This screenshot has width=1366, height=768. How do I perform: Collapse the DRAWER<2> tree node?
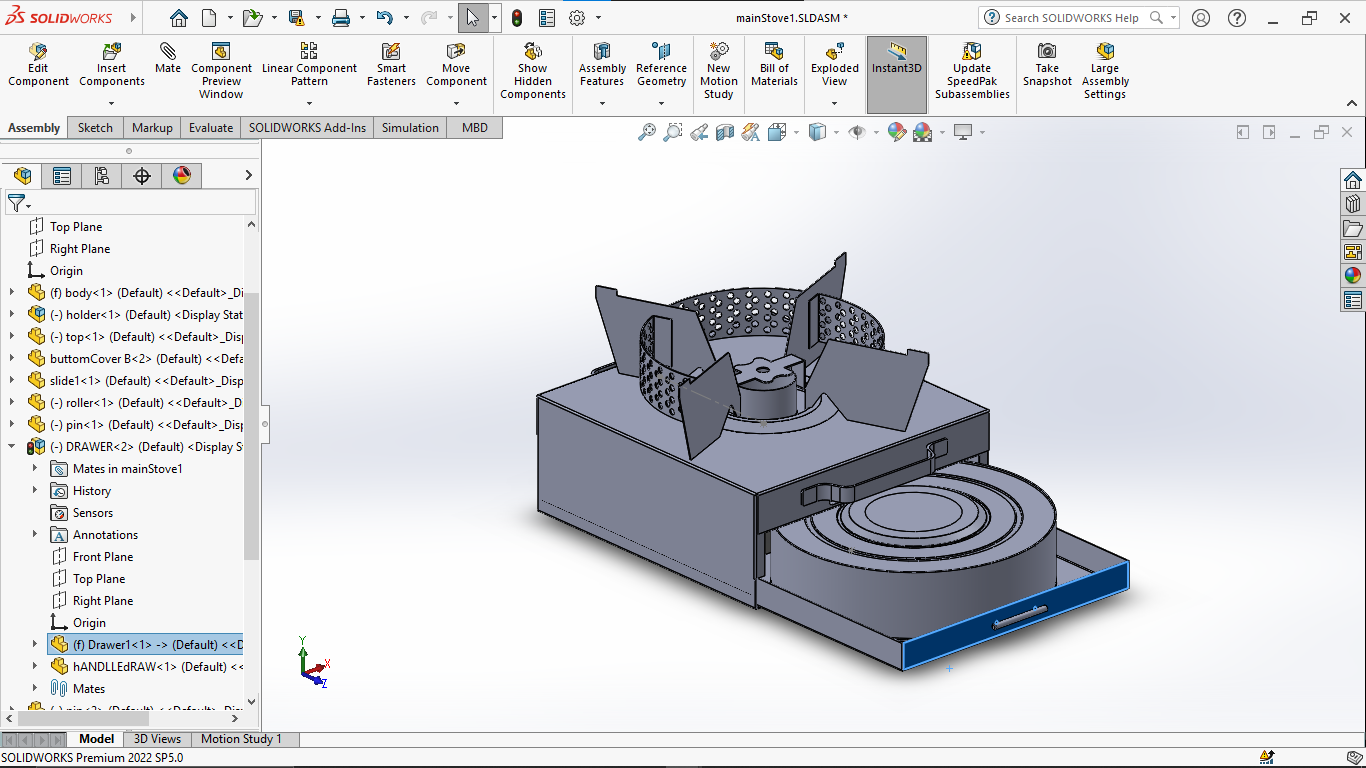click(x=12, y=447)
